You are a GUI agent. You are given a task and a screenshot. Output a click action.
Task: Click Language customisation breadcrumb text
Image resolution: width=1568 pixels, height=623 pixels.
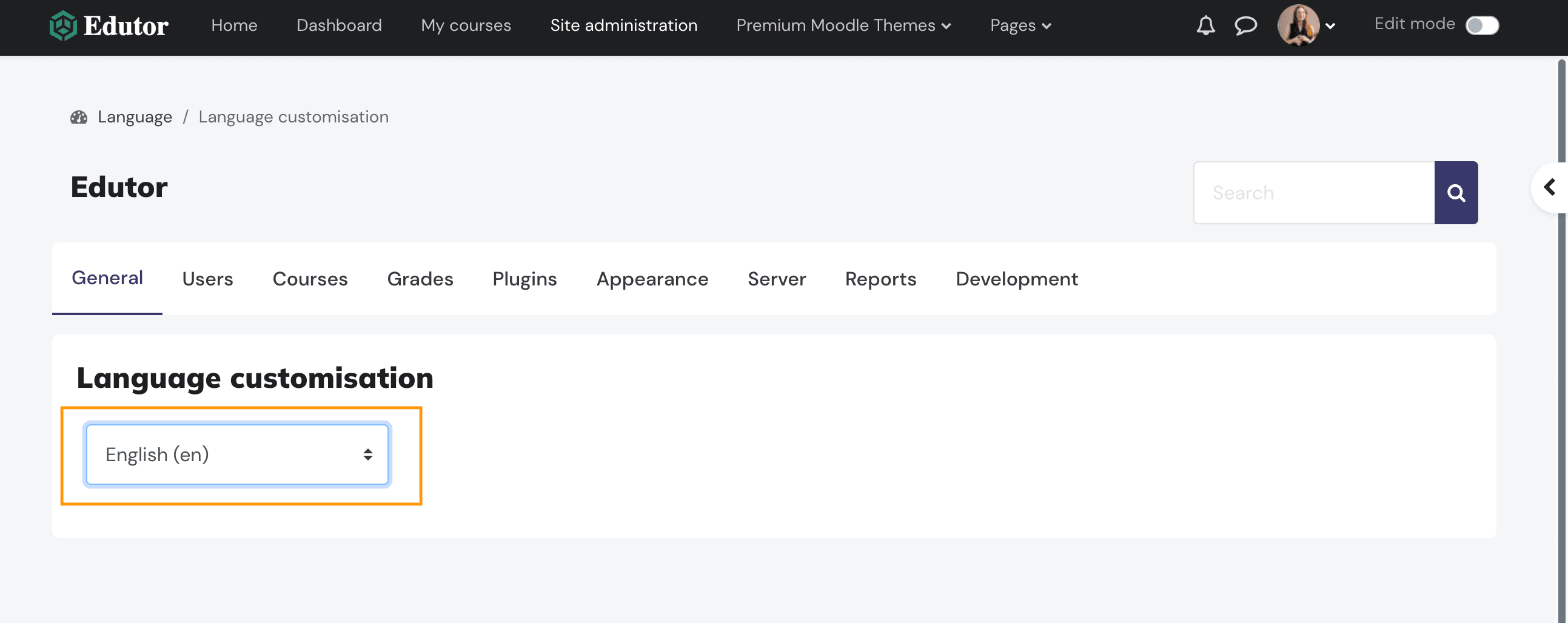[x=293, y=117]
